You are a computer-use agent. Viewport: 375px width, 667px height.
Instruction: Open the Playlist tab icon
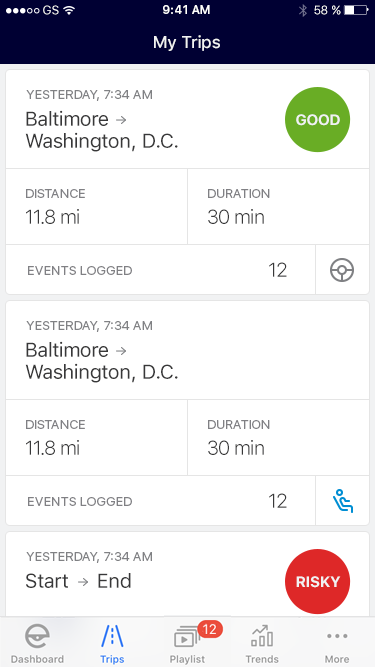(x=187, y=638)
